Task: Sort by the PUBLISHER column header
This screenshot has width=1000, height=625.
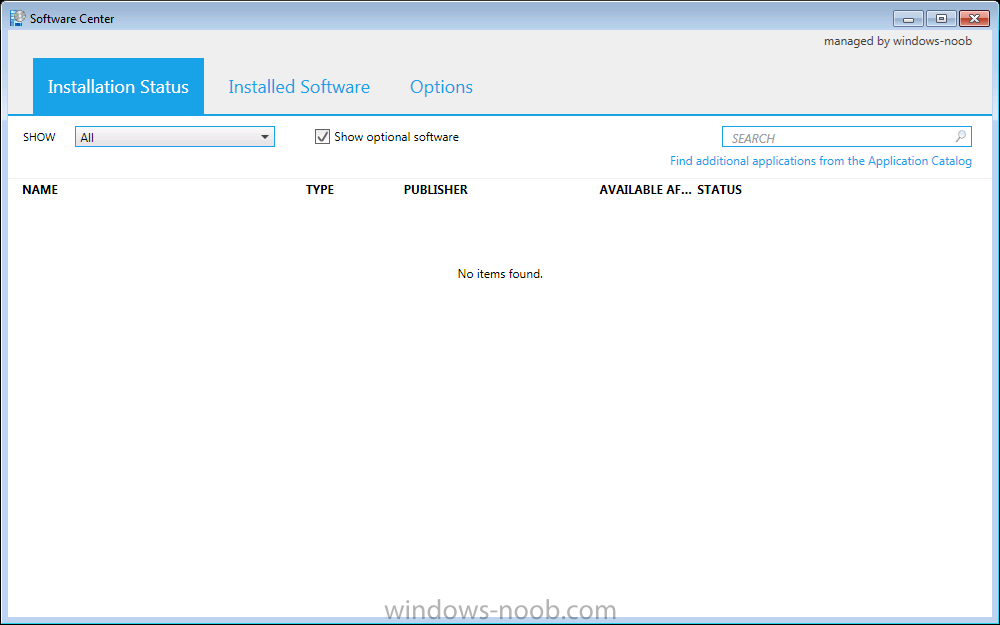Action: pos(436,189)
